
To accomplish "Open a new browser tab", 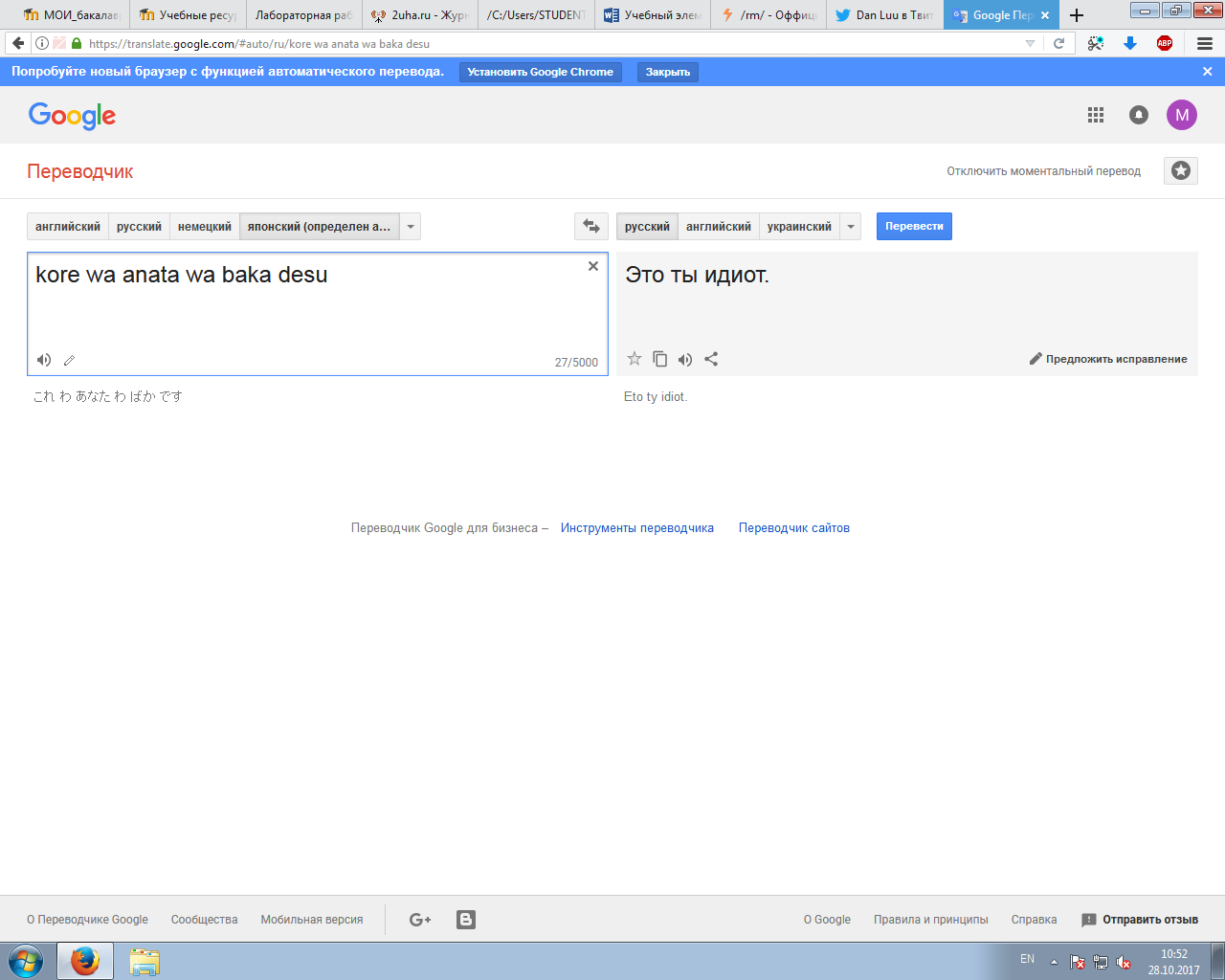I will point(1077,15).
